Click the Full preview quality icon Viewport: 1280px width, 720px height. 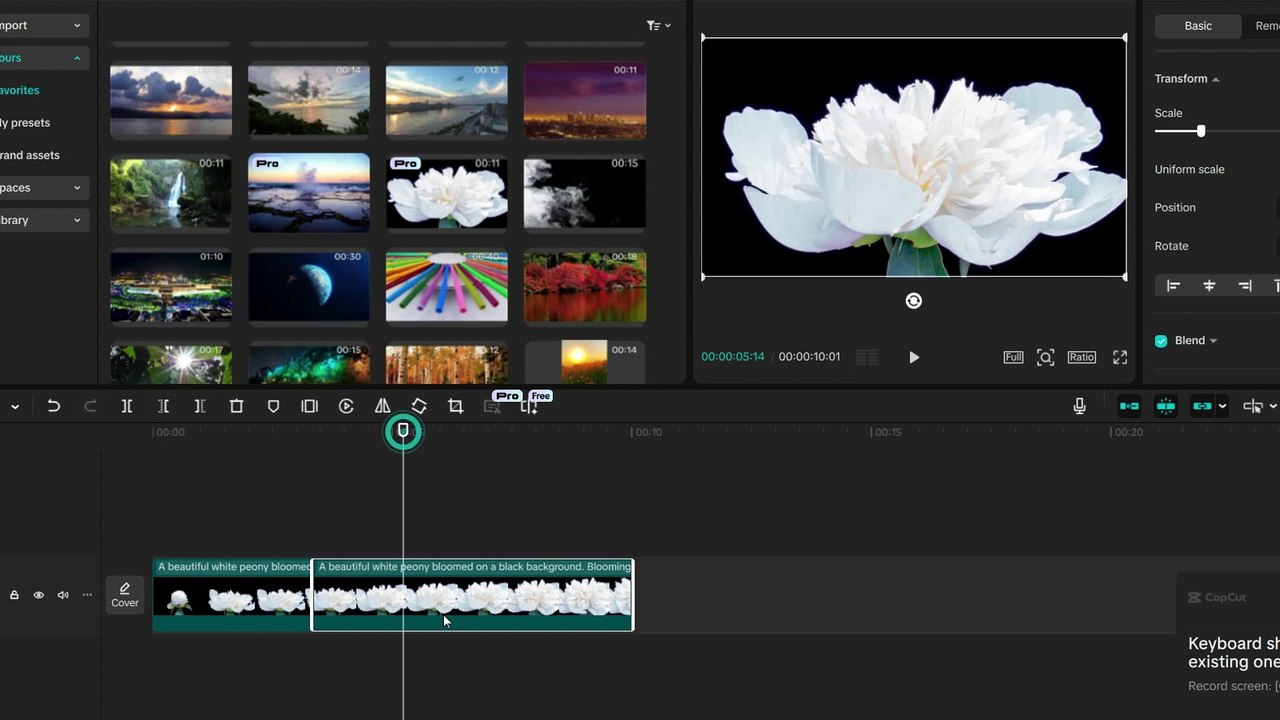click(x=1013, y=357)
